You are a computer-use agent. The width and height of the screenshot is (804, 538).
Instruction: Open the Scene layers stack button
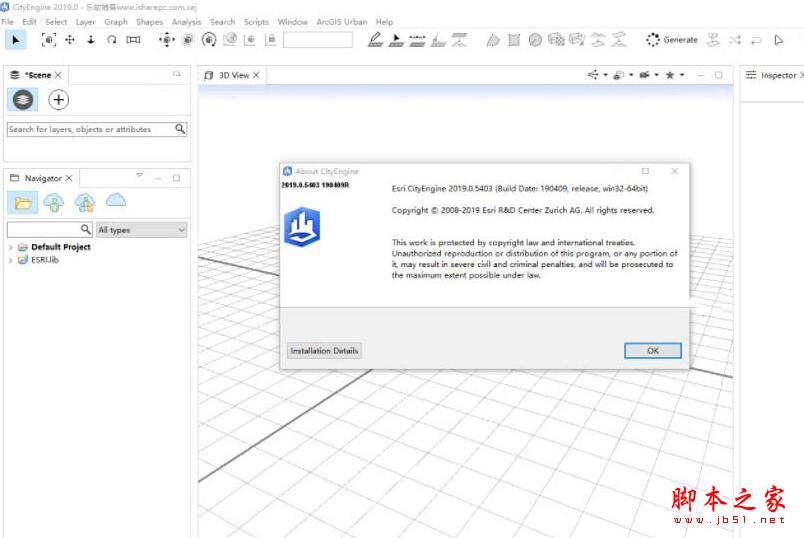click(x=23, y=100)
